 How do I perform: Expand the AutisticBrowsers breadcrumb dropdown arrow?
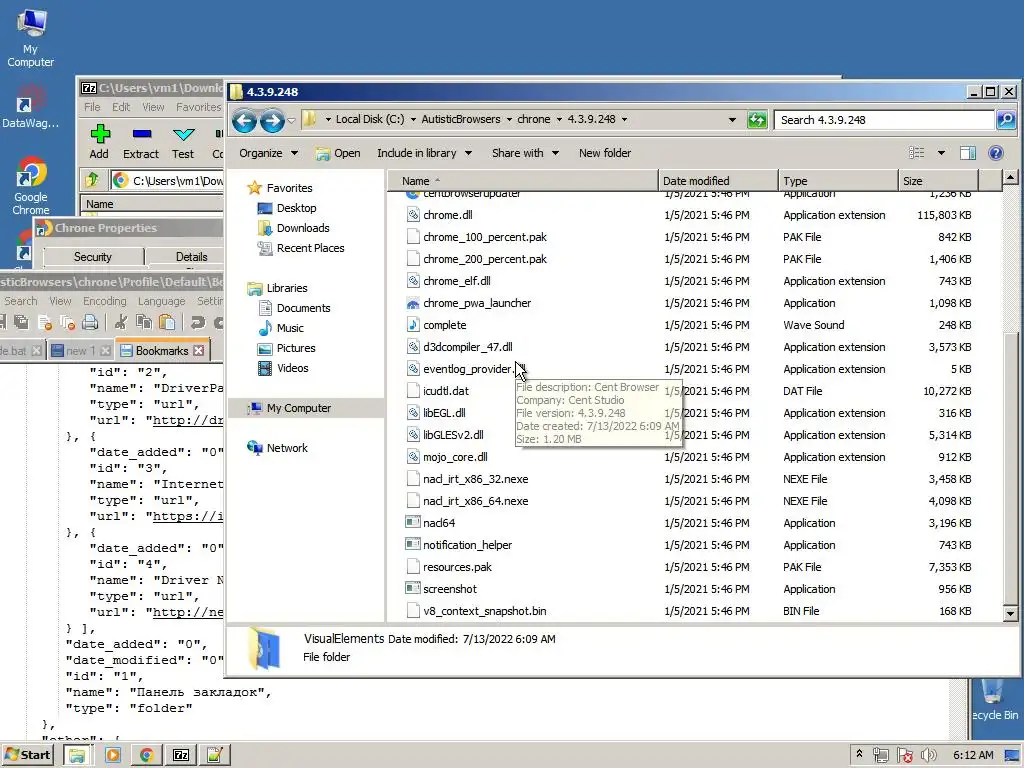pyautogui.click(x=509, y=120)
